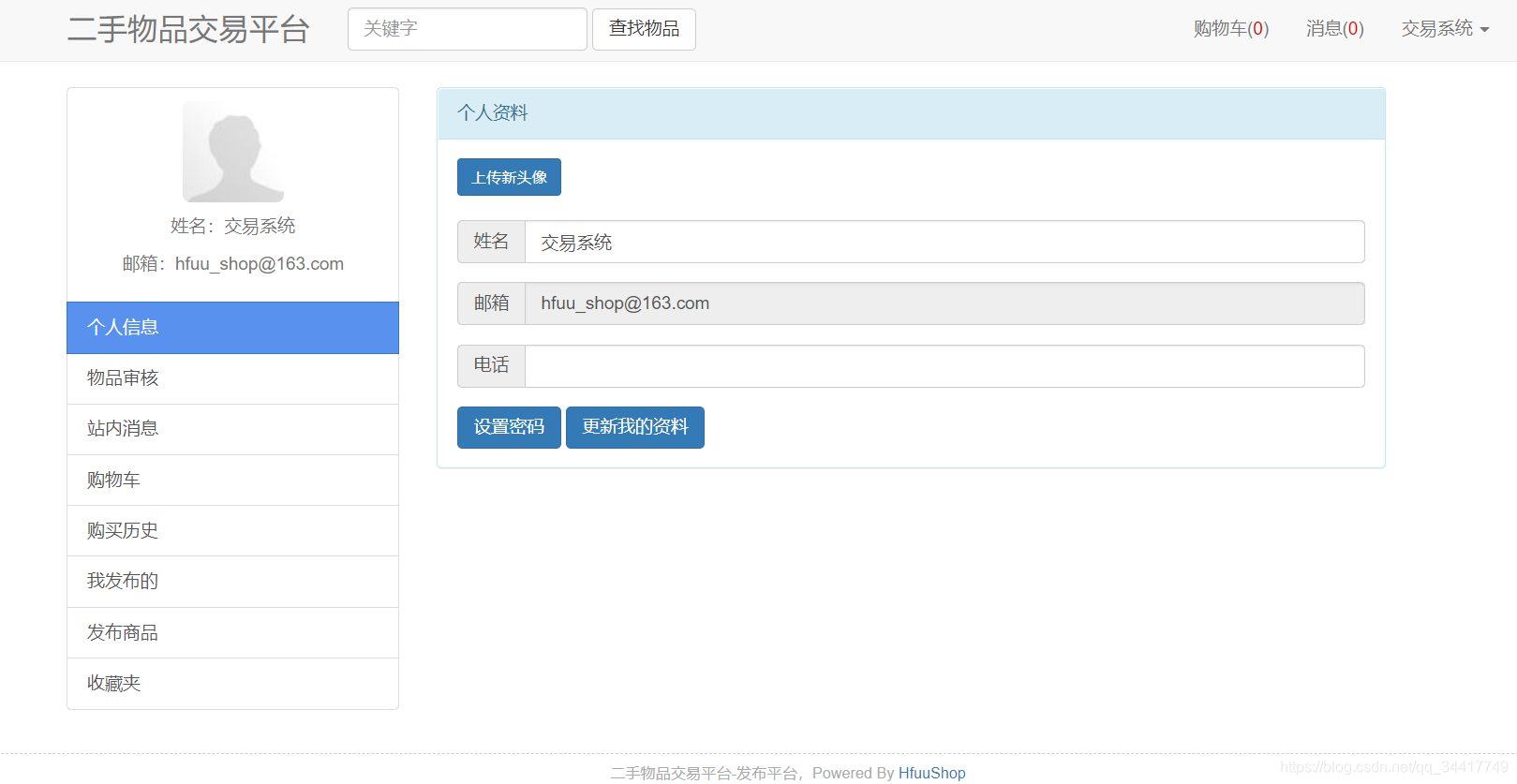Open 物品审核 in the sidebar
The height and width of the screenshot is (784, 1517).
(x=232, y=378)
